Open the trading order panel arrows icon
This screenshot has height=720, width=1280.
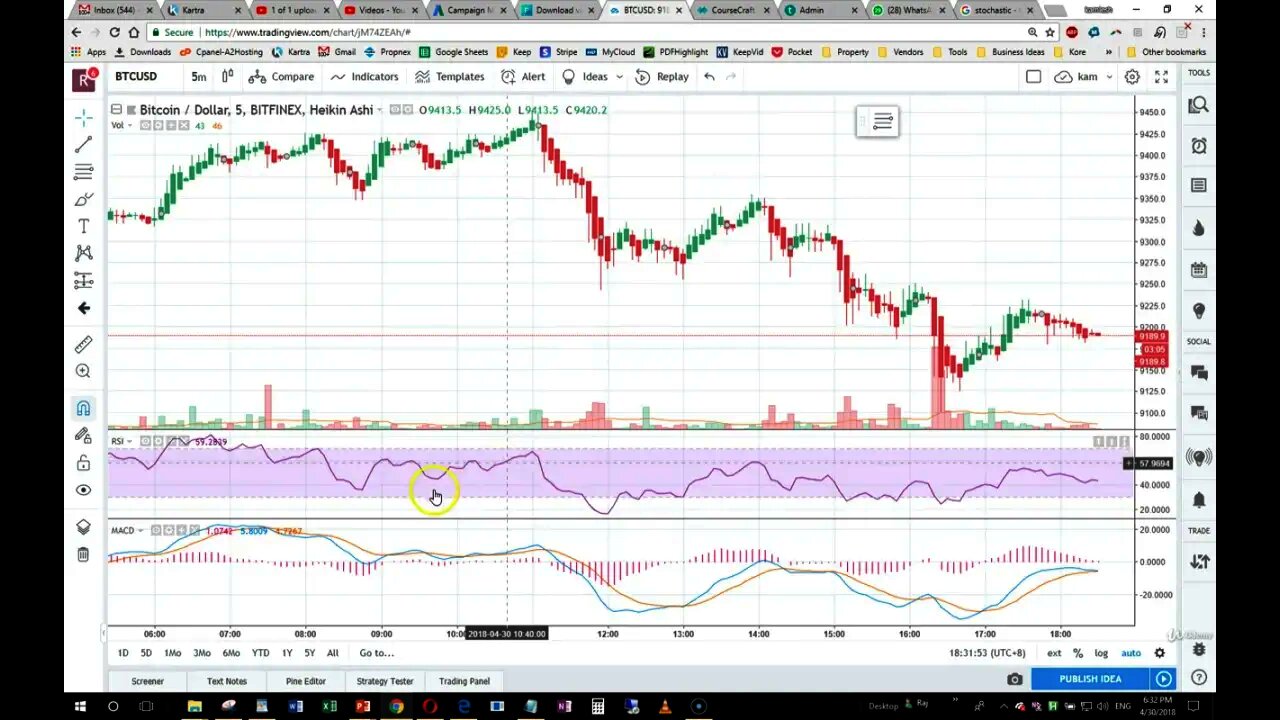pyautogui.click(x=1198, y=561)
